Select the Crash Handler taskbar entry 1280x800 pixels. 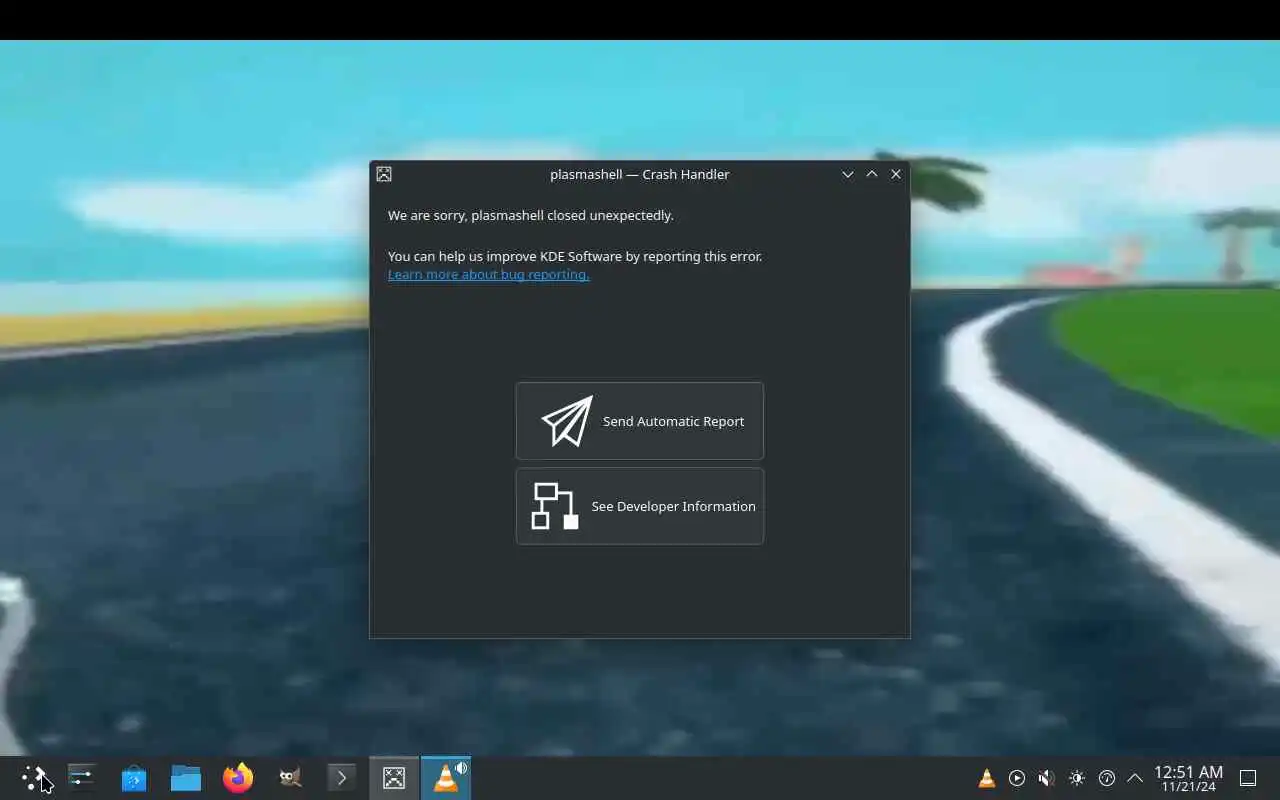(x=394, y=778)
